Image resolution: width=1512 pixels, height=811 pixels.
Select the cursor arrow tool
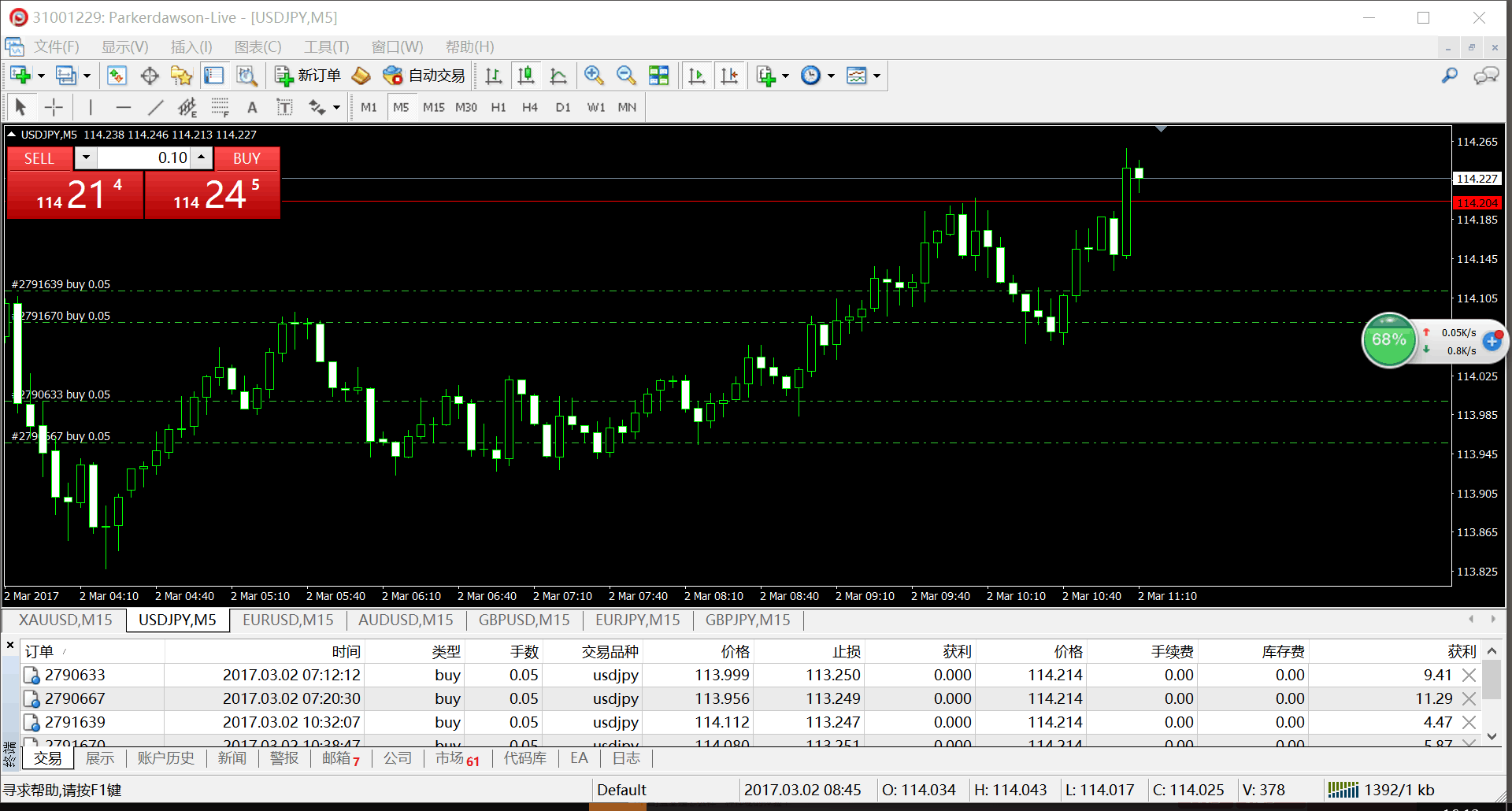(20, 107)
